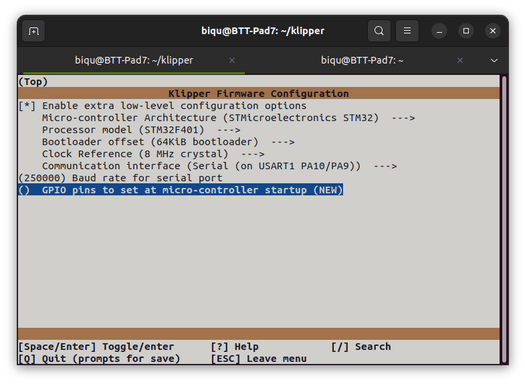
Task: Open the hamburger menu in title bar
Action: point(407,31)
